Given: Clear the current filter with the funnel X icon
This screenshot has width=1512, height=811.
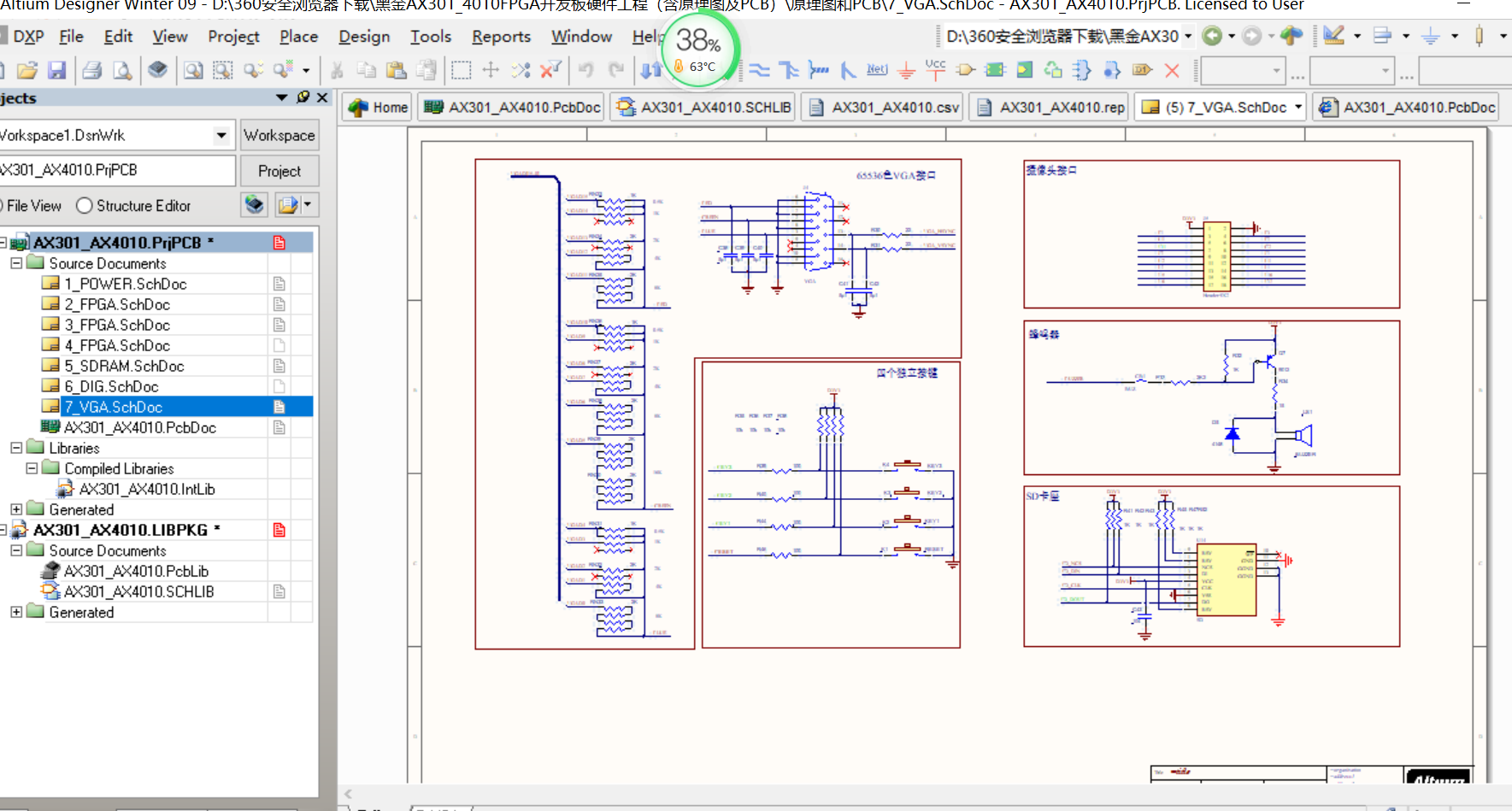Looking at the screenshot, I should pyautogui.click(x=551, y=70).
